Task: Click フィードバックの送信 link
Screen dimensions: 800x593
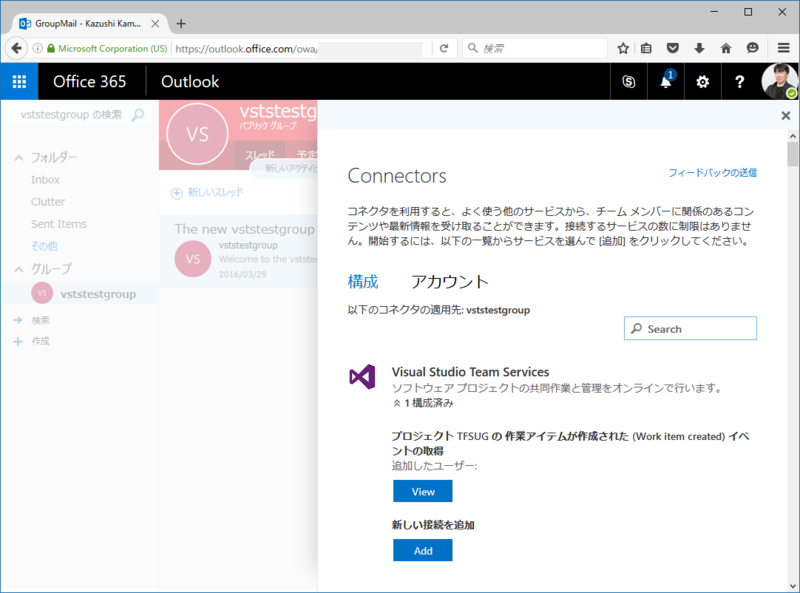Action: pos(713,173)
